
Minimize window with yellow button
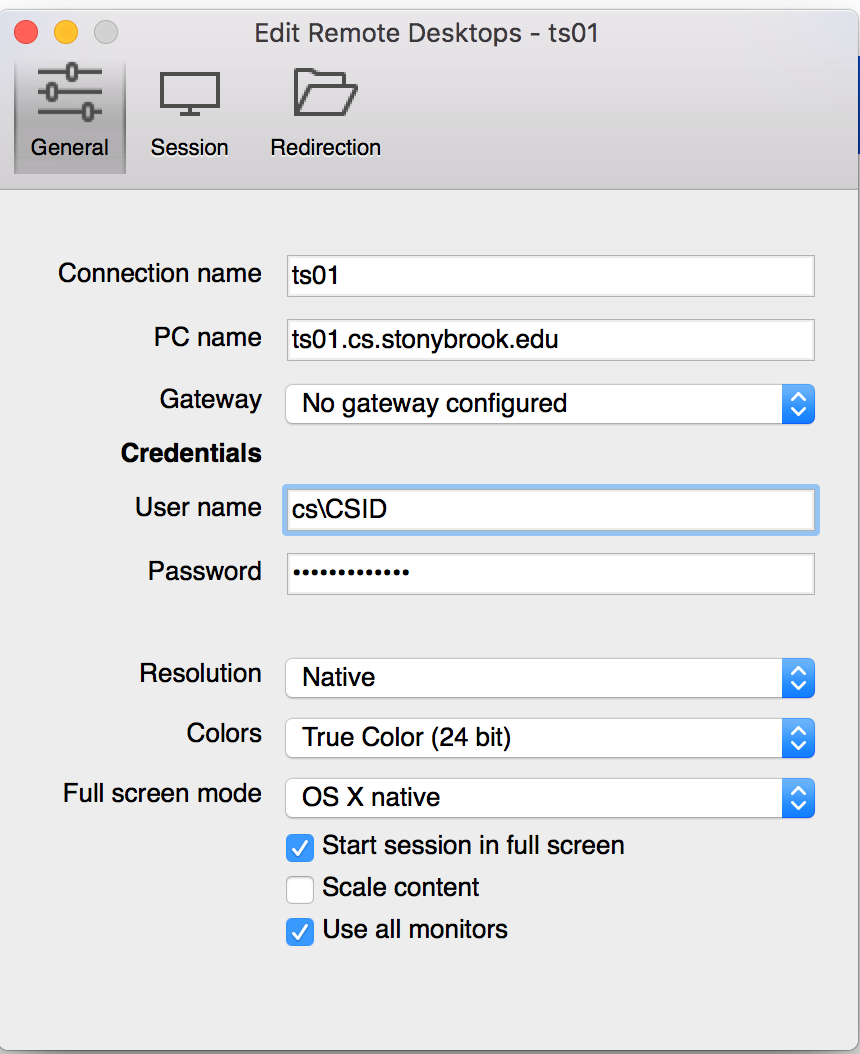pos(66,33)
